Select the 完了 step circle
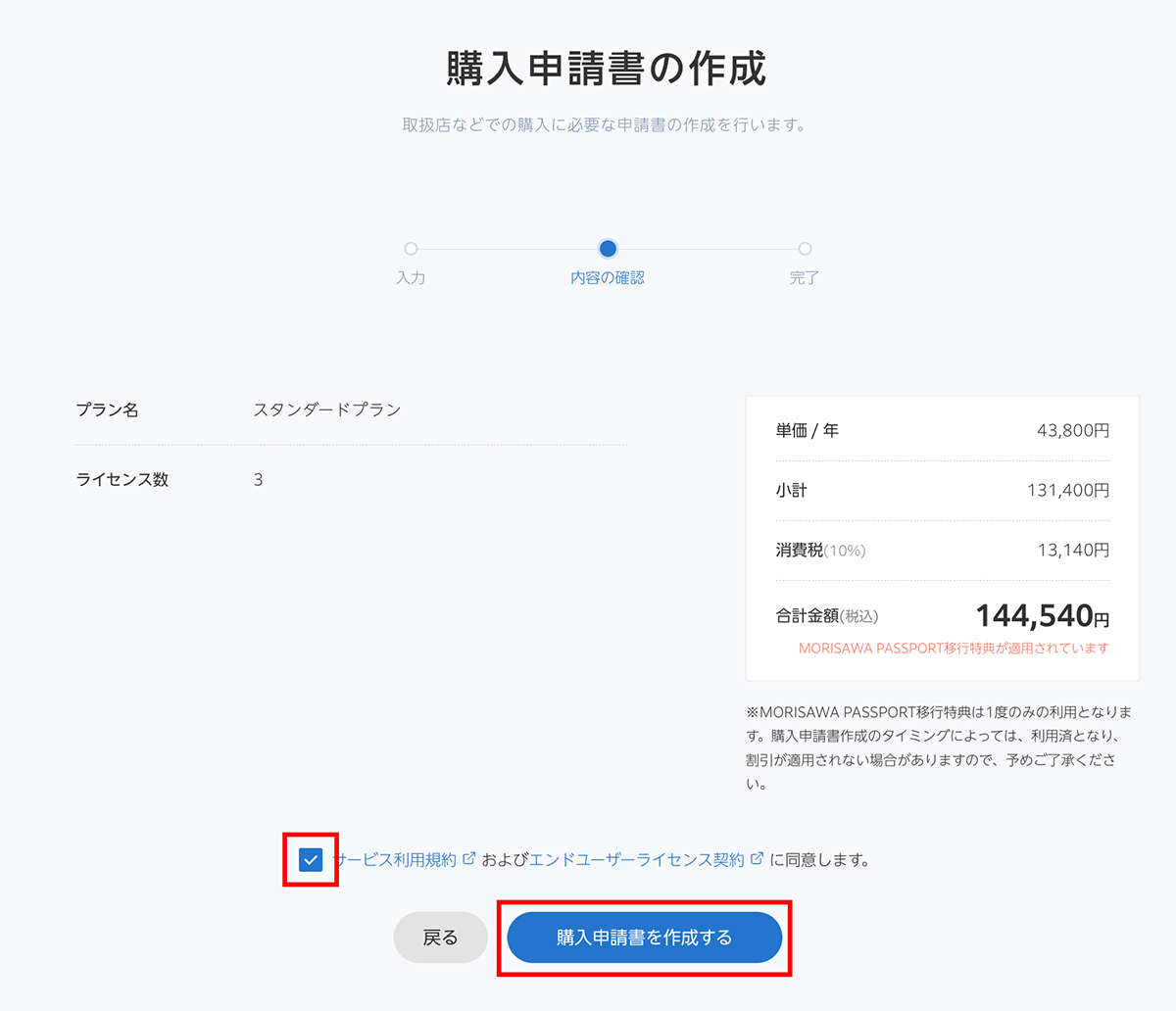This screenshot has height=1011, width=1176. [805, 249]
